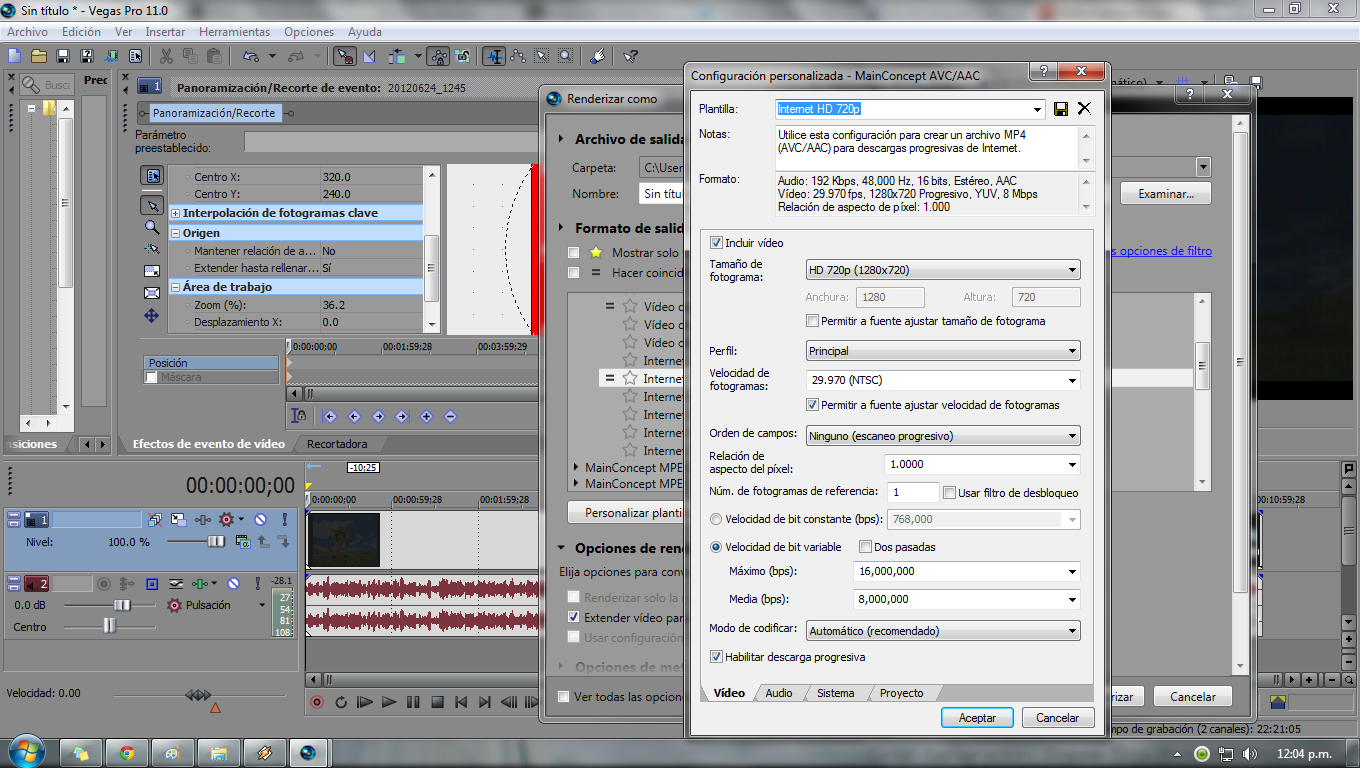
Task: Switch to Sistema tab
Action: pos(835,693)
